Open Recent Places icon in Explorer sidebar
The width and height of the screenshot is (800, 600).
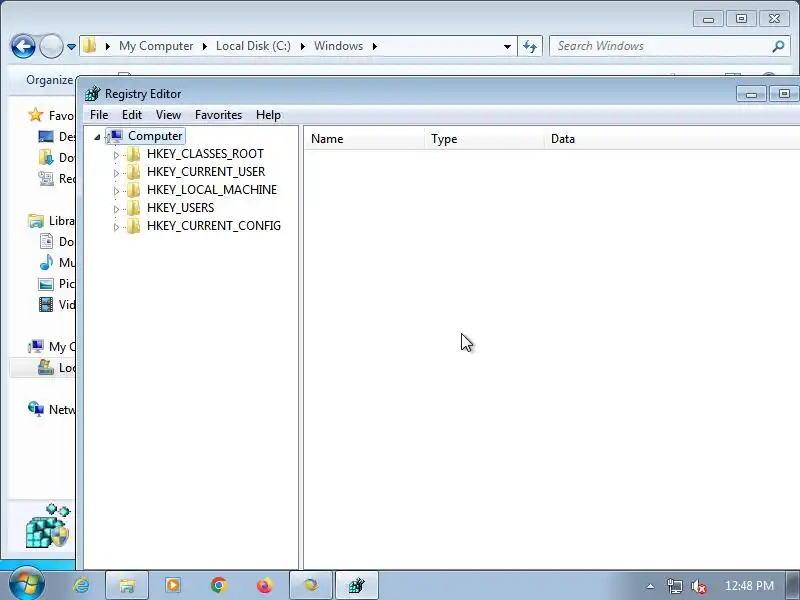tap(46, 179)
